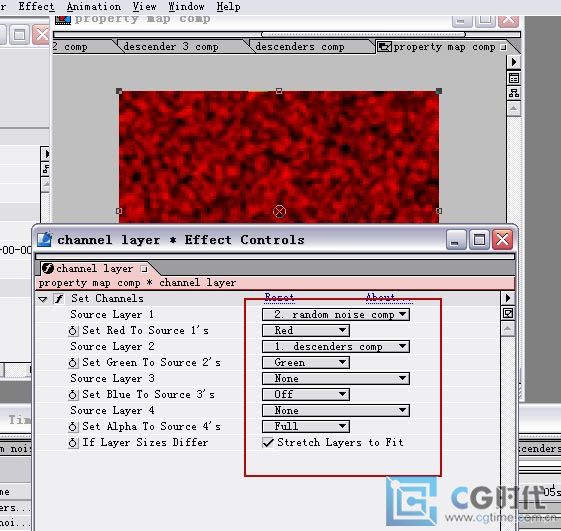The height and width of the screenshot is (531, 561).
Task: Click Effect Controls scroll-up arrow
Action: click(x=508, y=328)
